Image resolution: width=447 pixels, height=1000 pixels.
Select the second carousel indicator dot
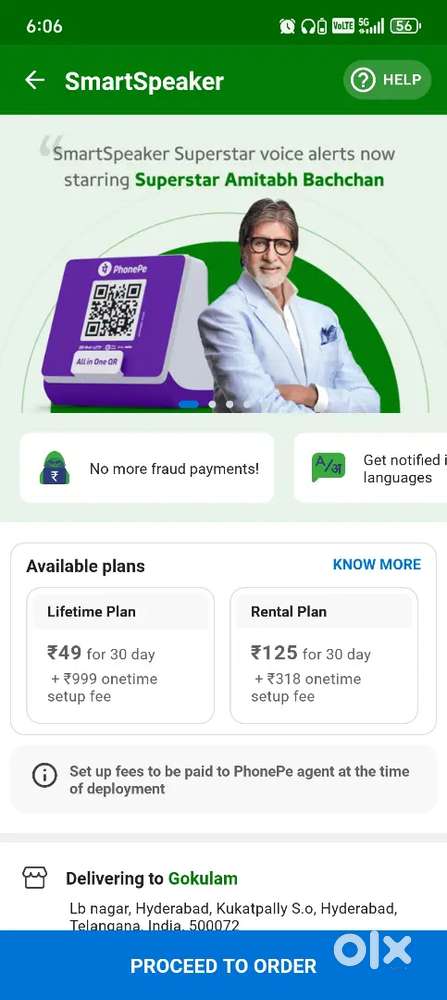(x=212, y=404)
